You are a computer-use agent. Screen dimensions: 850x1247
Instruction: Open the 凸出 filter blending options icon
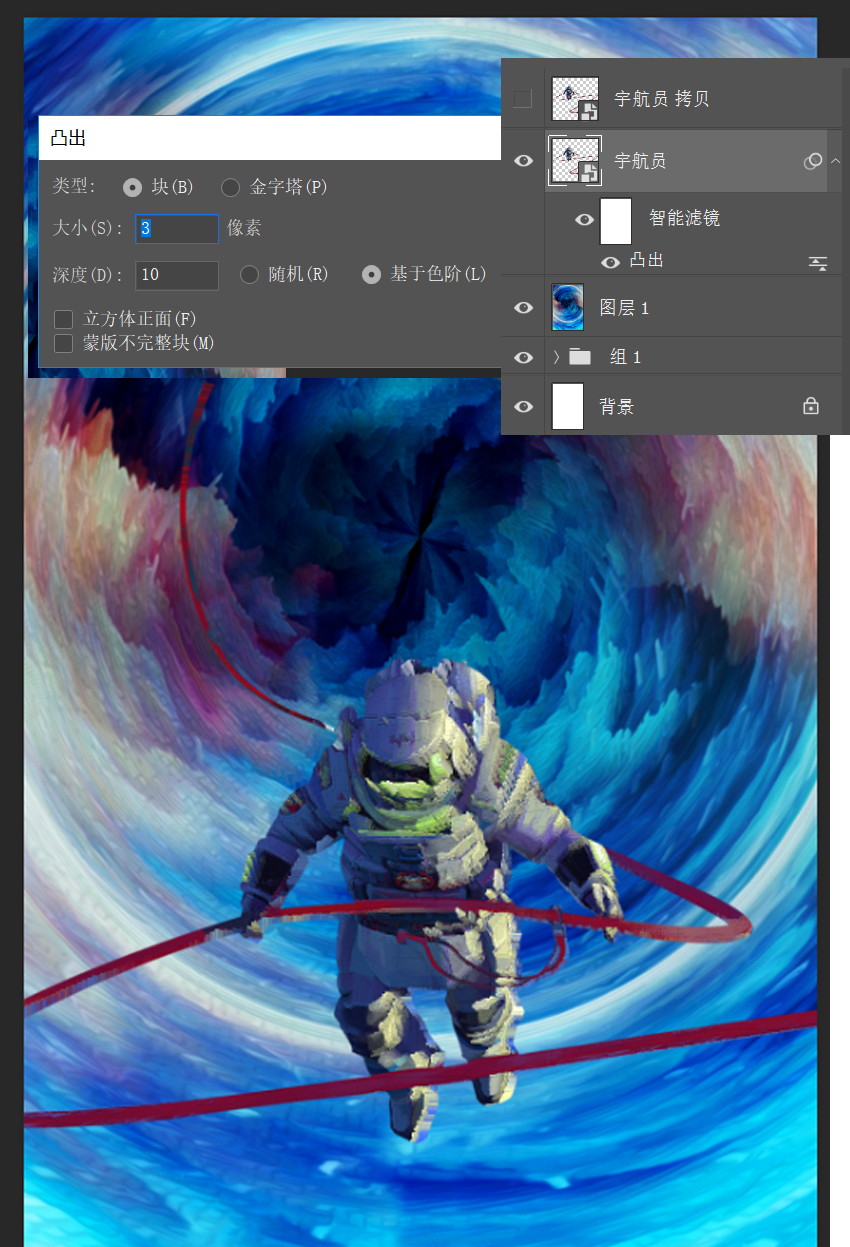818,264
